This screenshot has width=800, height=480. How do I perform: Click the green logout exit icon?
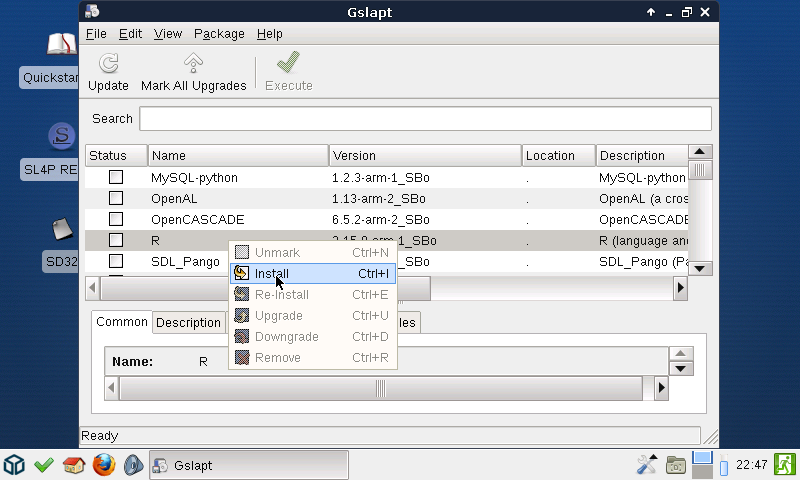785,465
